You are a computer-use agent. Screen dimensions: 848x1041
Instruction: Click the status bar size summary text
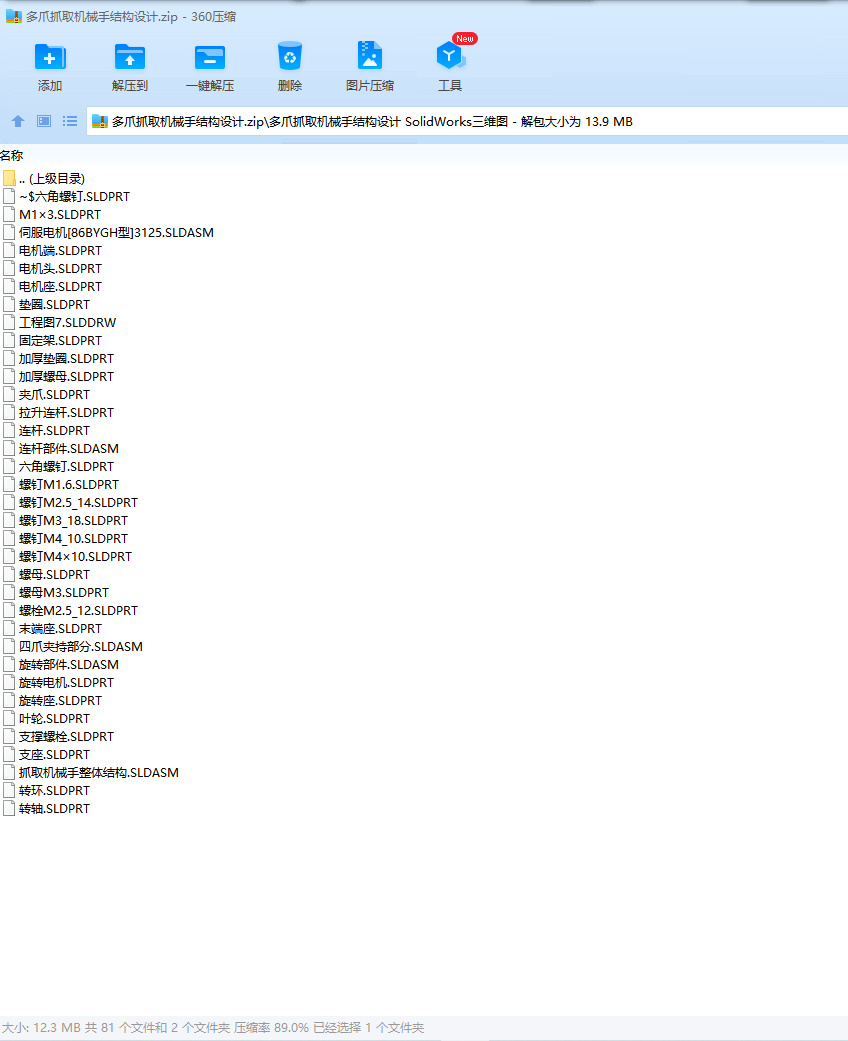[212, 1027]
